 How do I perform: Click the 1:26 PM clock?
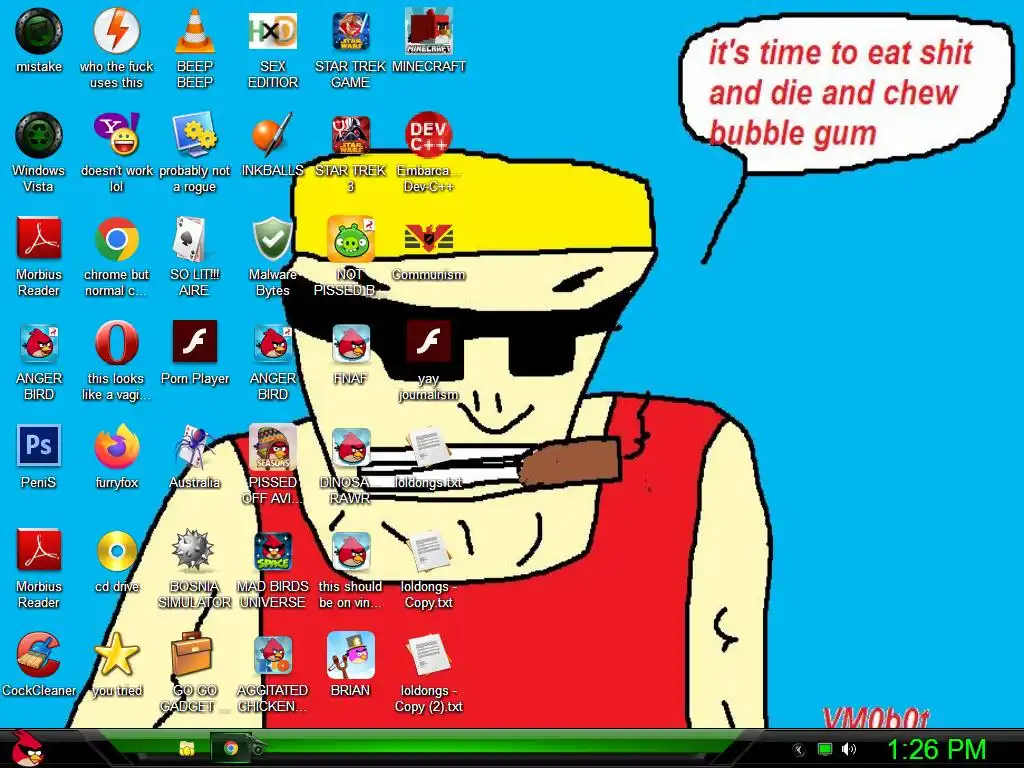click(x=936, y=749)
